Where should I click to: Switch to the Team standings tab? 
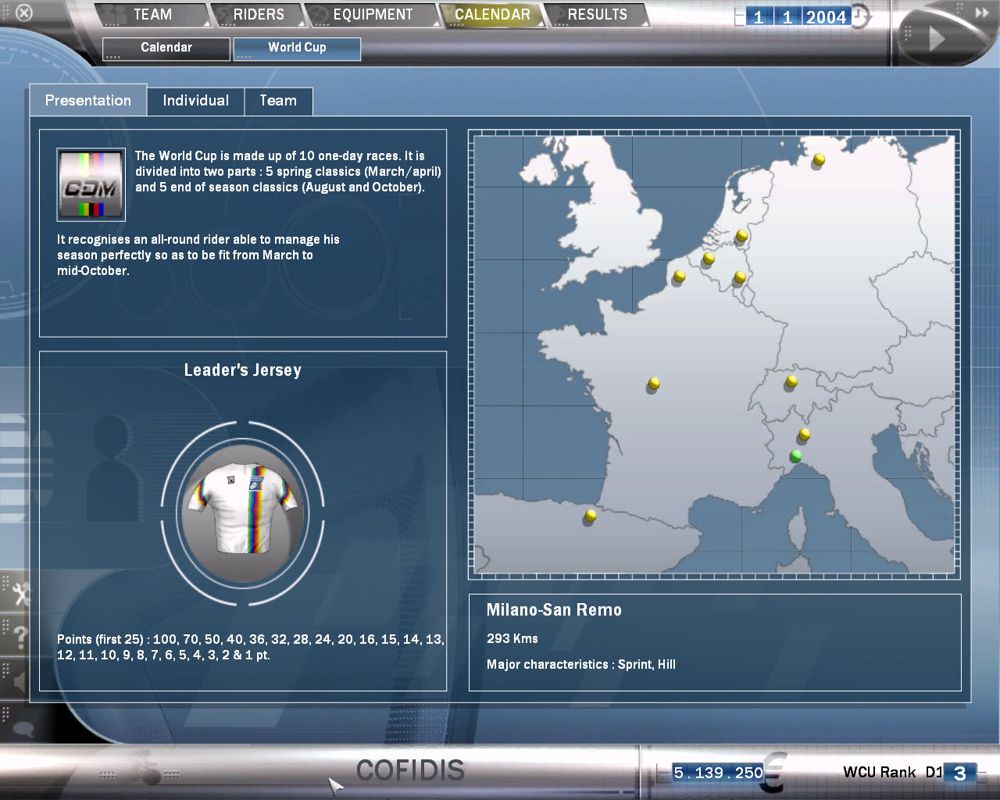pos(278,101)
